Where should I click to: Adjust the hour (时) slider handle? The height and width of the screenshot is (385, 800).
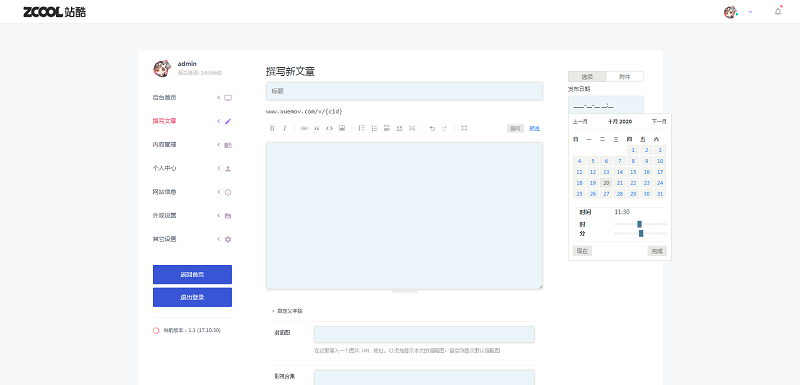tap(639, 224)
